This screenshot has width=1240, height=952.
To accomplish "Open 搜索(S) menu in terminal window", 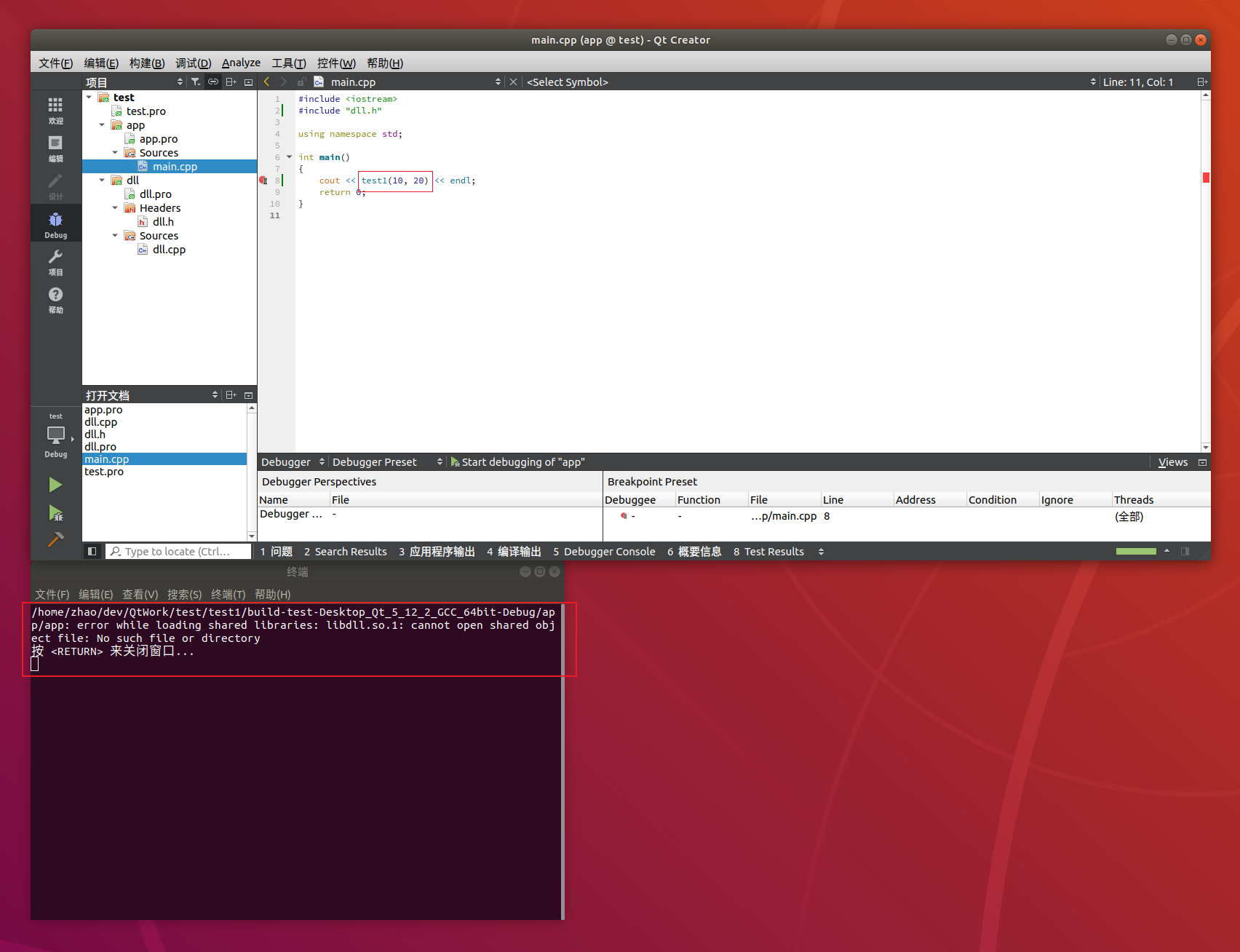I will click(x=185, y=595).
